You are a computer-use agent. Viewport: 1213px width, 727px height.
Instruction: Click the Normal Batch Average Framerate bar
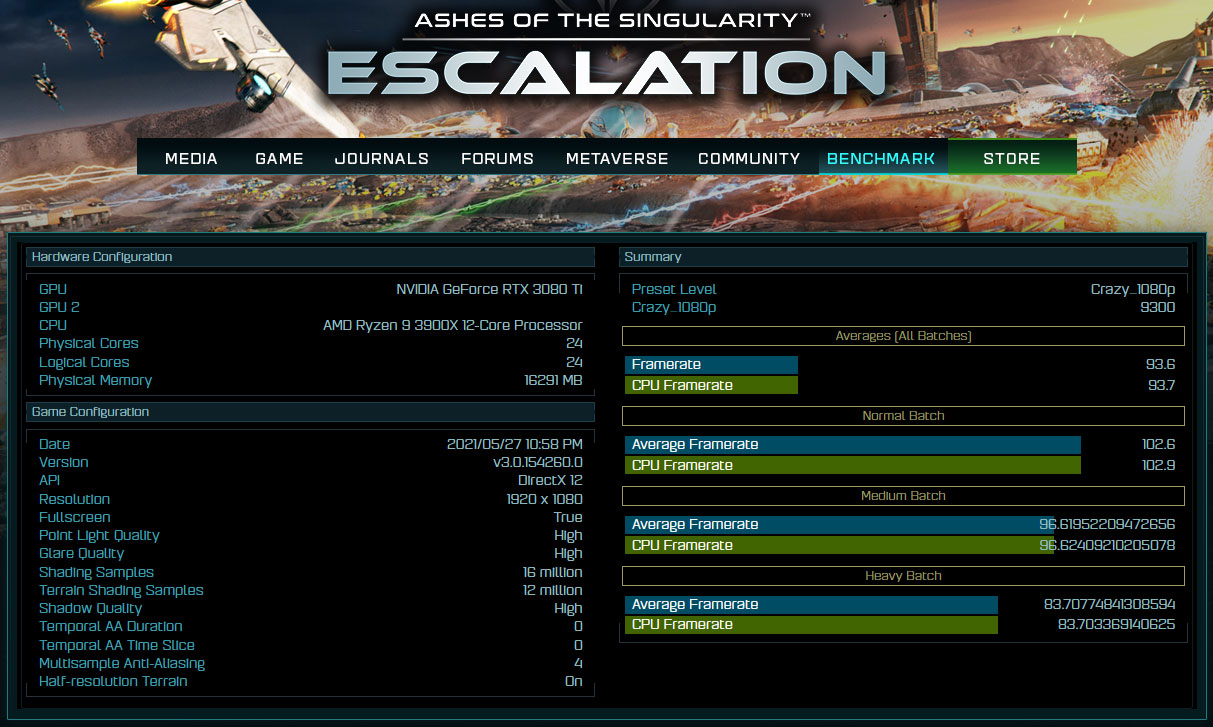pos(852,445)
